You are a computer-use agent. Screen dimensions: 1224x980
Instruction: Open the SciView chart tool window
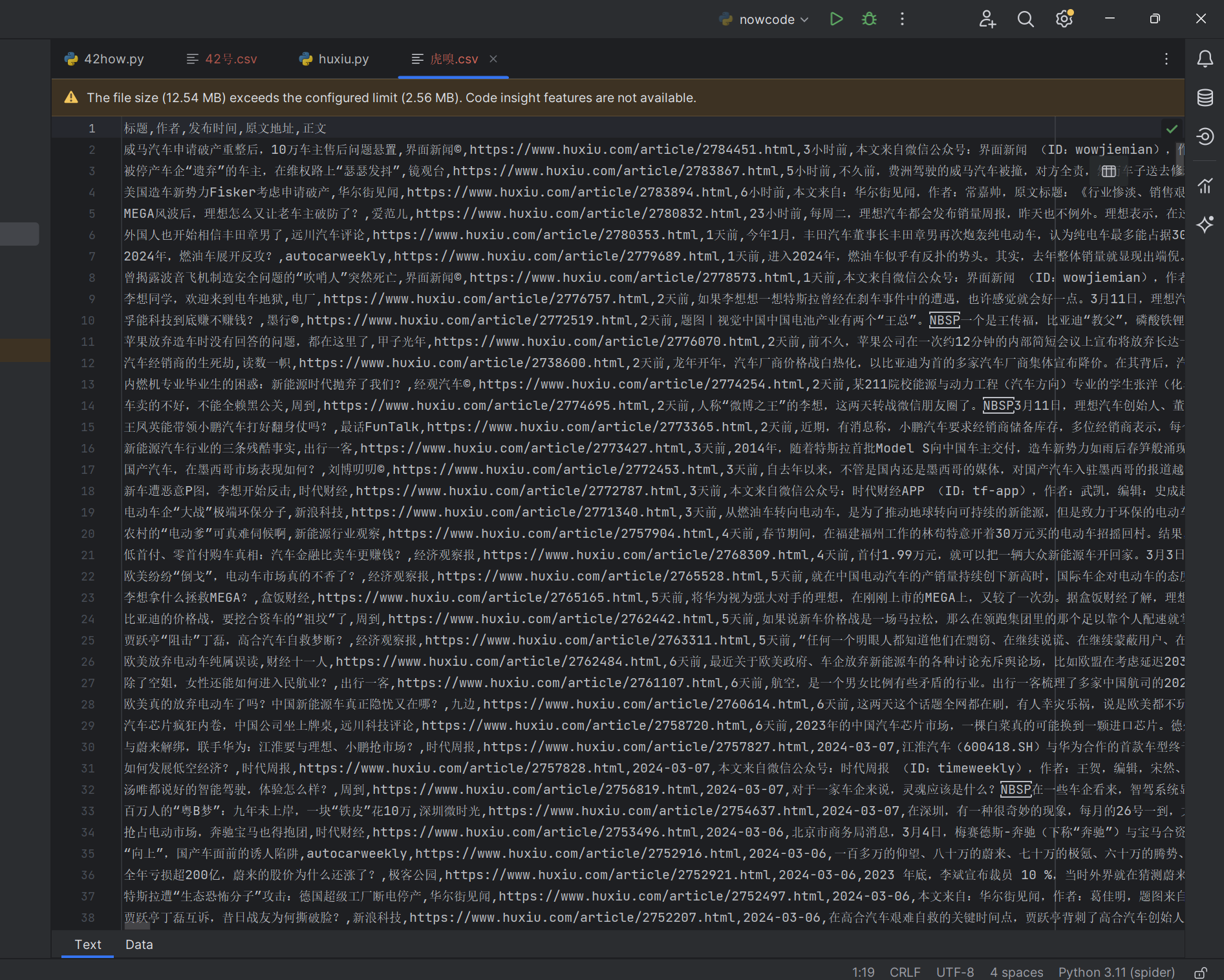pyautogui.click(x=1205, y=186)
